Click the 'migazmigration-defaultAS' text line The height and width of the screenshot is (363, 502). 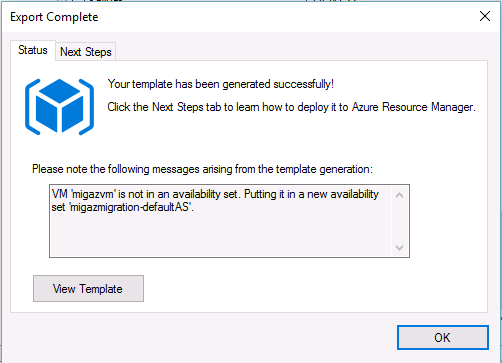122,207
